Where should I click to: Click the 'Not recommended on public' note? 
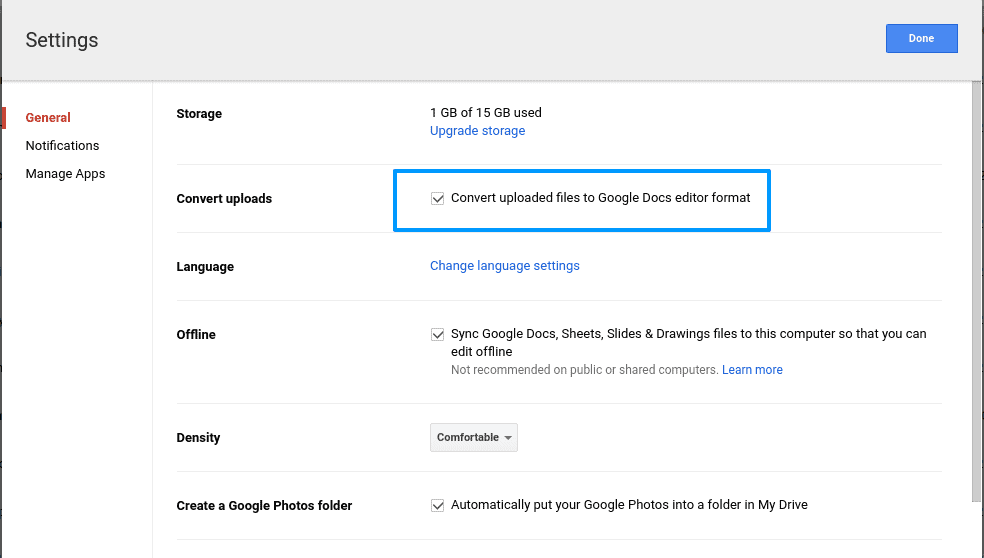pos(584,370)
